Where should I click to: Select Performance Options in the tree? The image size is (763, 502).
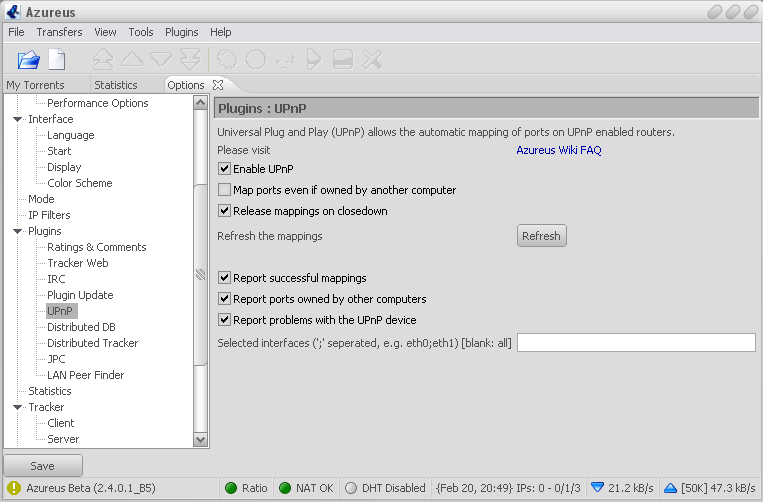click(x=97, y=103)
